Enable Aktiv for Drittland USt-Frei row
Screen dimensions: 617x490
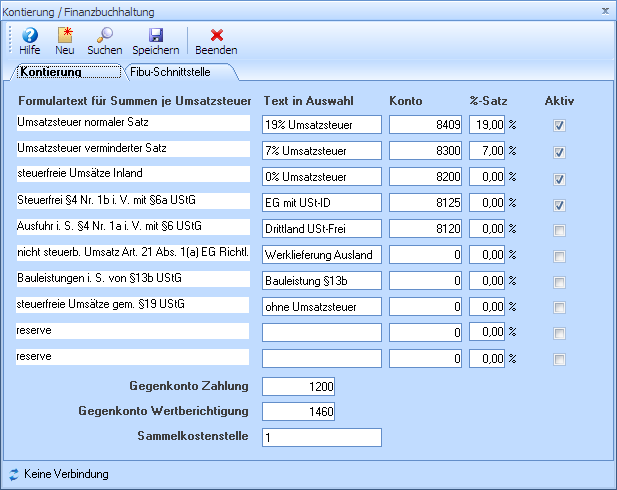pos(560,229)
